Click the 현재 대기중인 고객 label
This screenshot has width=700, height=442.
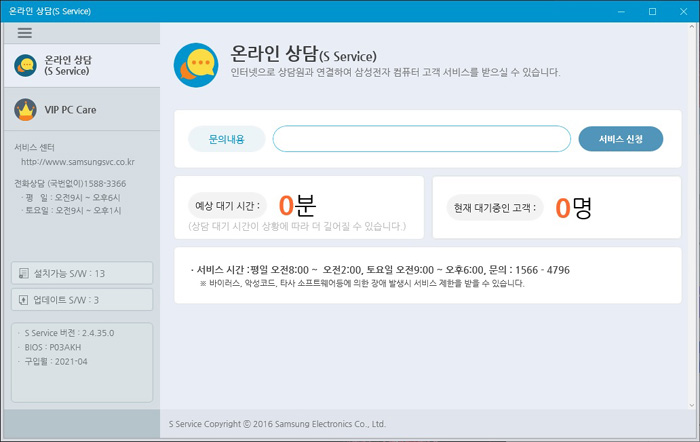tap(495, 208)
